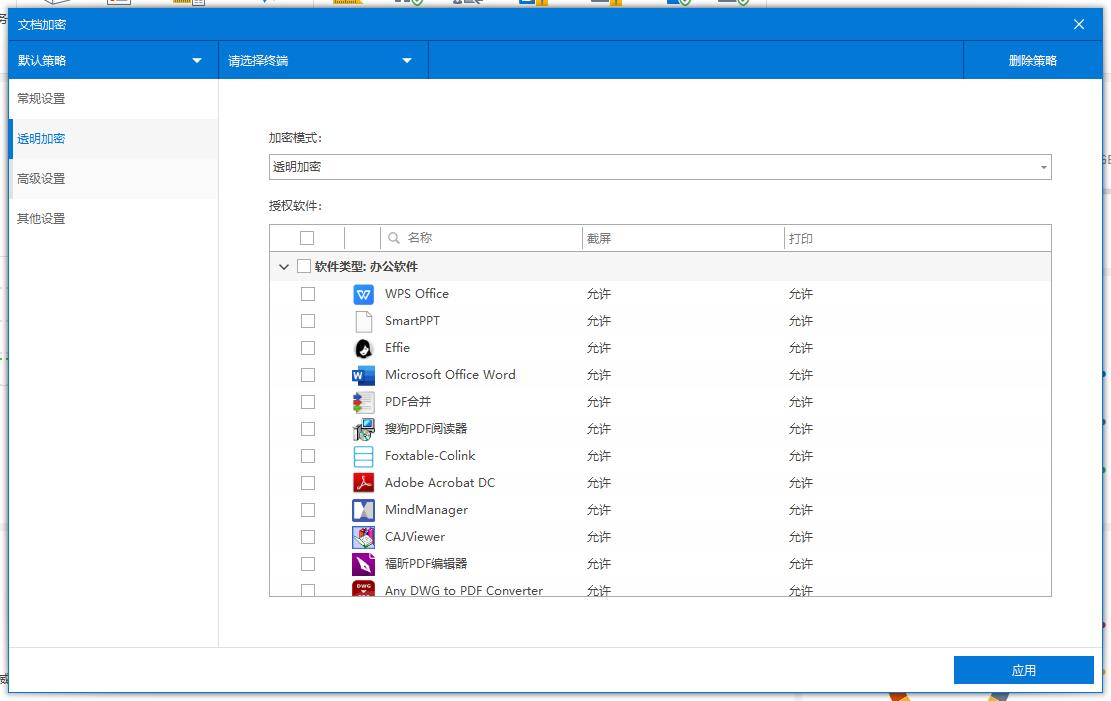Click the 删除策略 button
1111x701 pixels.
pyautogui.click(x=1032, y=61)
